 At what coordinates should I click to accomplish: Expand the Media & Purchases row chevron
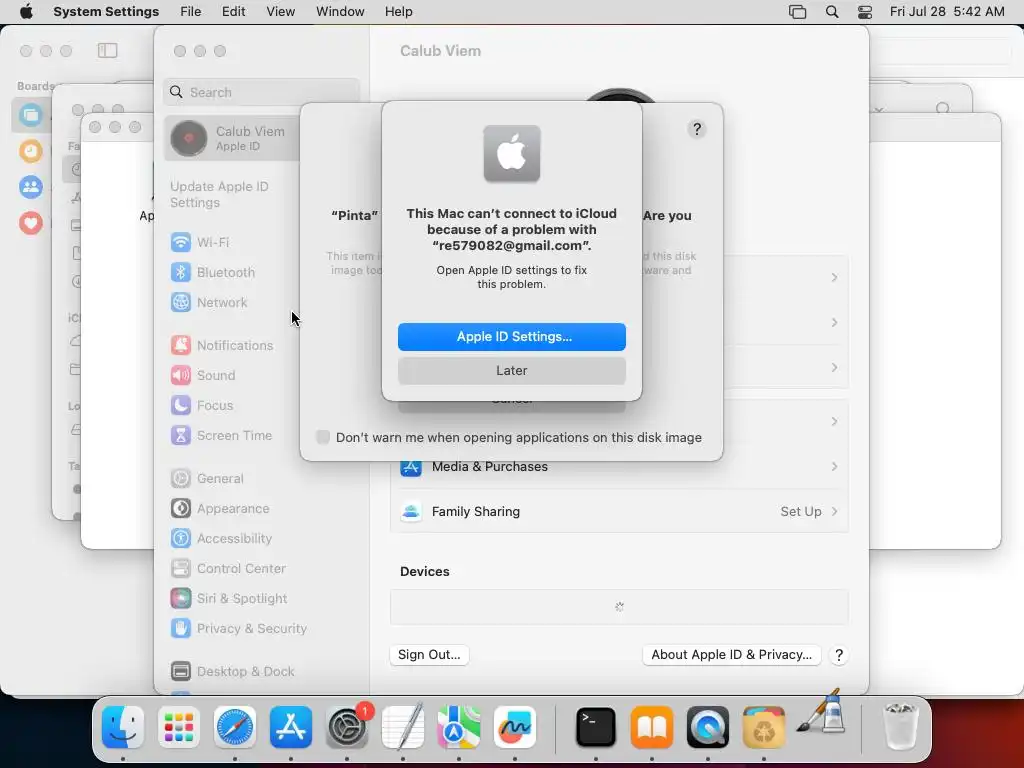point(834,466)
